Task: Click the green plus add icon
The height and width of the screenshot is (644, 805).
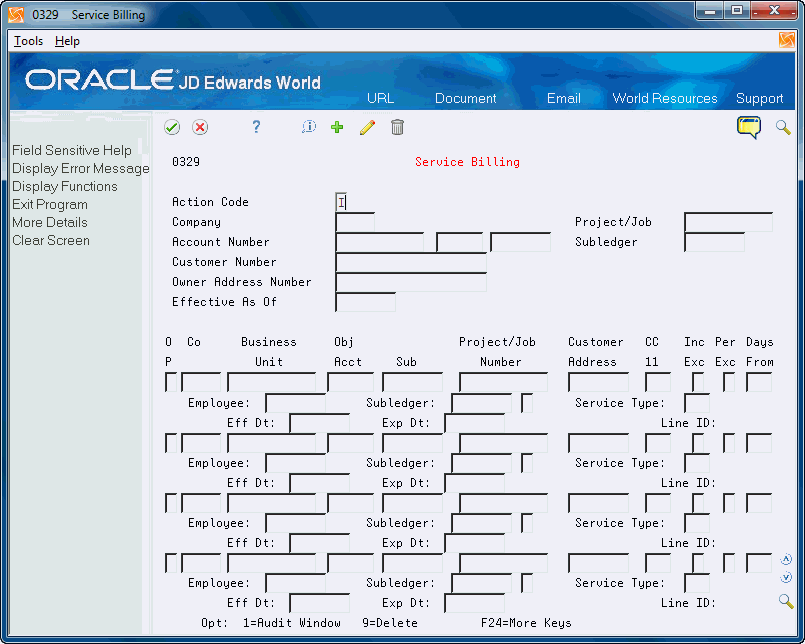Action: coord(337,127)
